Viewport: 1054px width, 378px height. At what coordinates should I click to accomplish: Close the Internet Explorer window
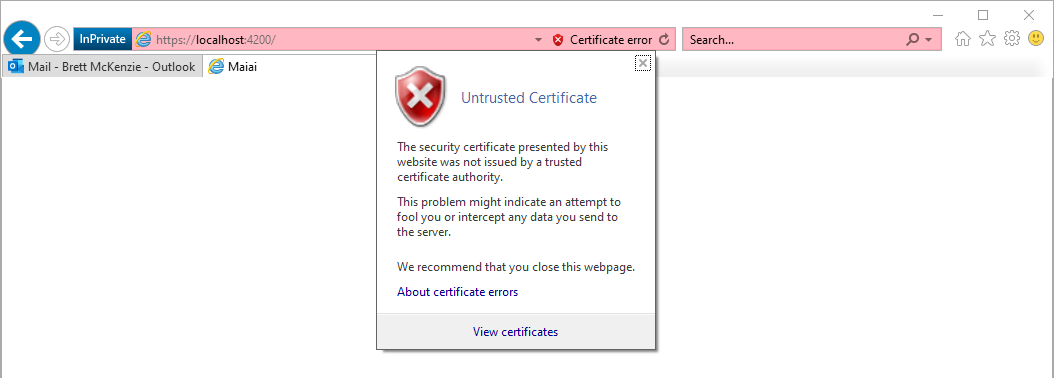1028,15
